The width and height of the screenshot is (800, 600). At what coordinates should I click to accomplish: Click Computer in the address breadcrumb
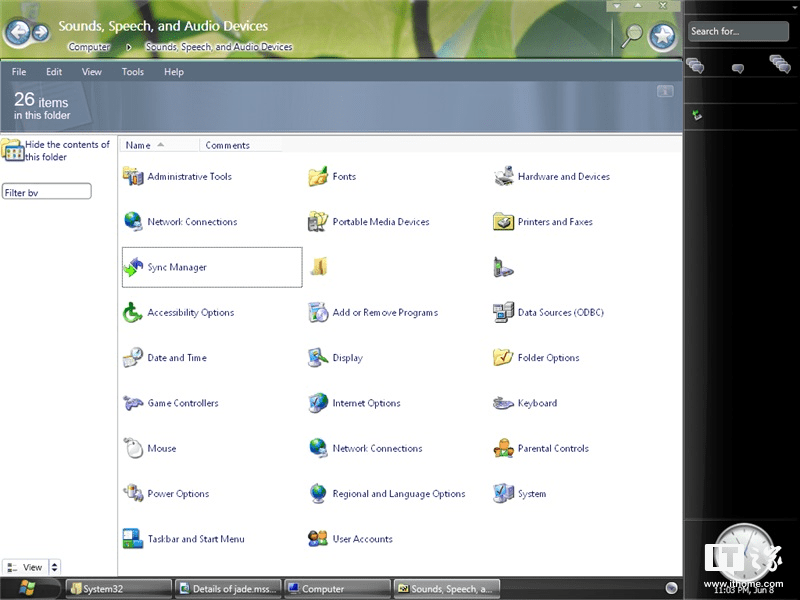tap(88, 46)
